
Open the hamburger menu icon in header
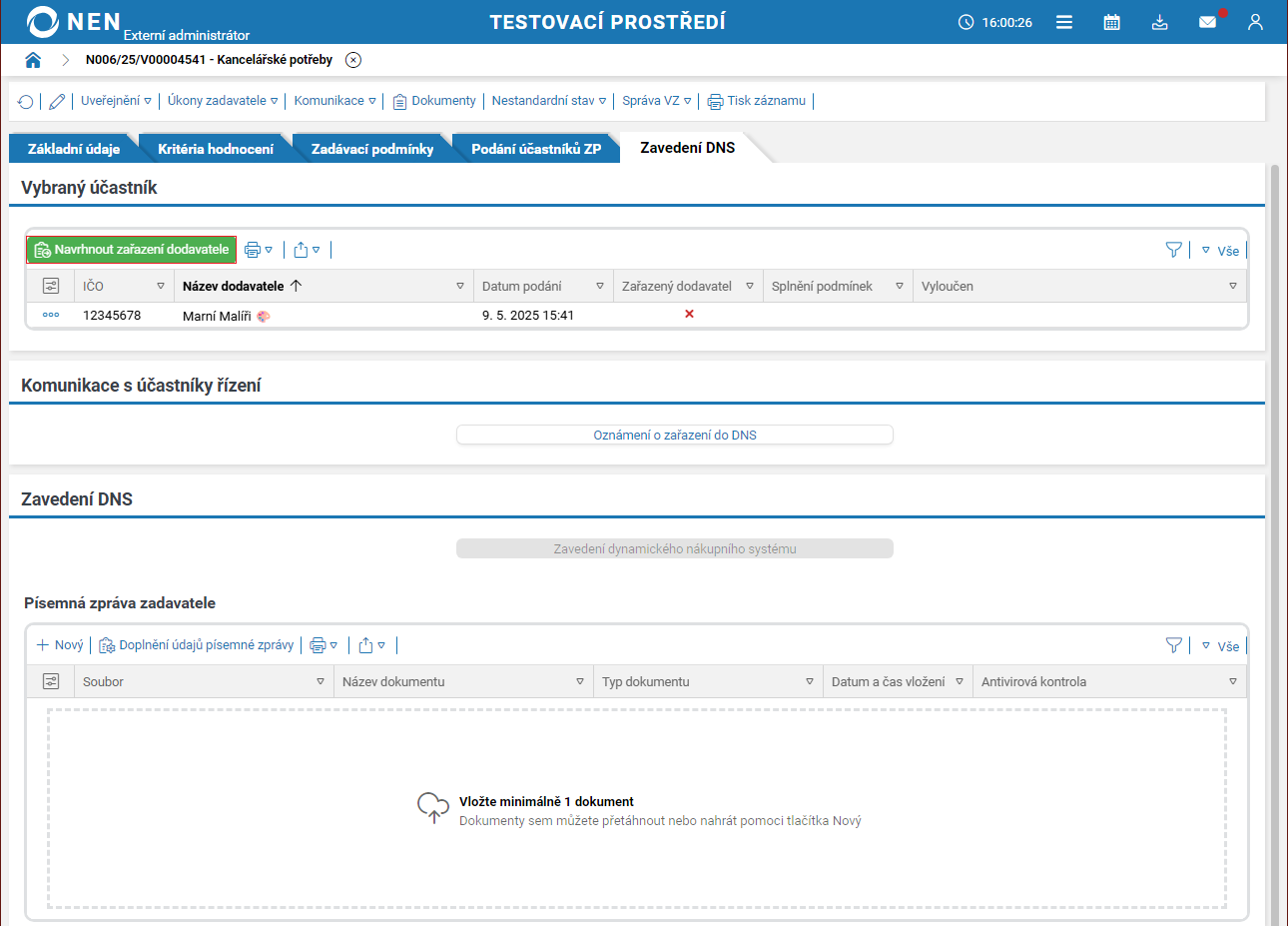pos(1064,22)
